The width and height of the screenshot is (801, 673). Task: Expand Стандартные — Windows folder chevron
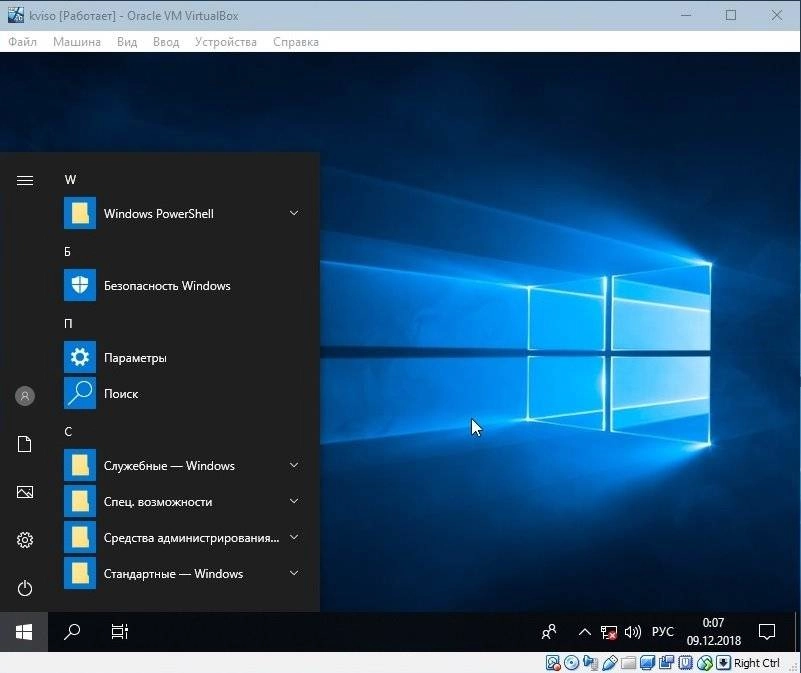tap(294, 573)
